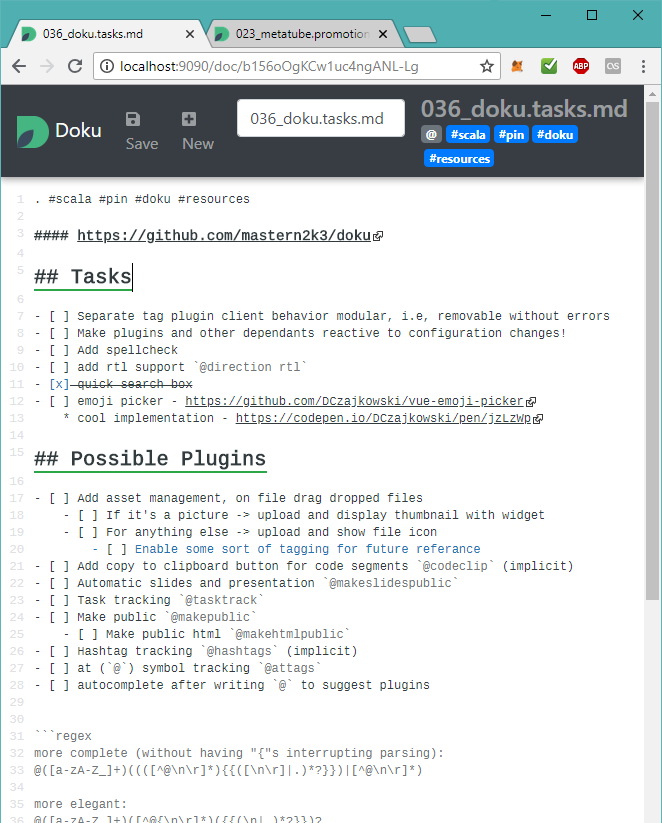Screen dimensions: 662x823
Task: Open a new browser tab
Action: 419,35
